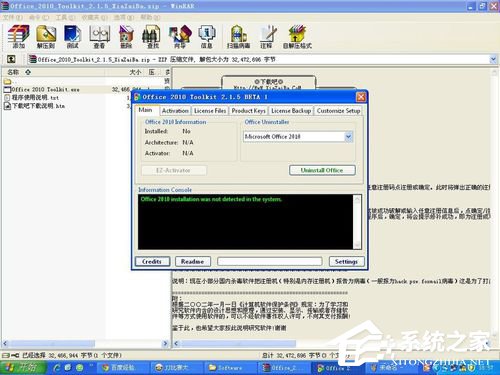Click the Information Console text area
500x375 pixels.
[246, 222]
